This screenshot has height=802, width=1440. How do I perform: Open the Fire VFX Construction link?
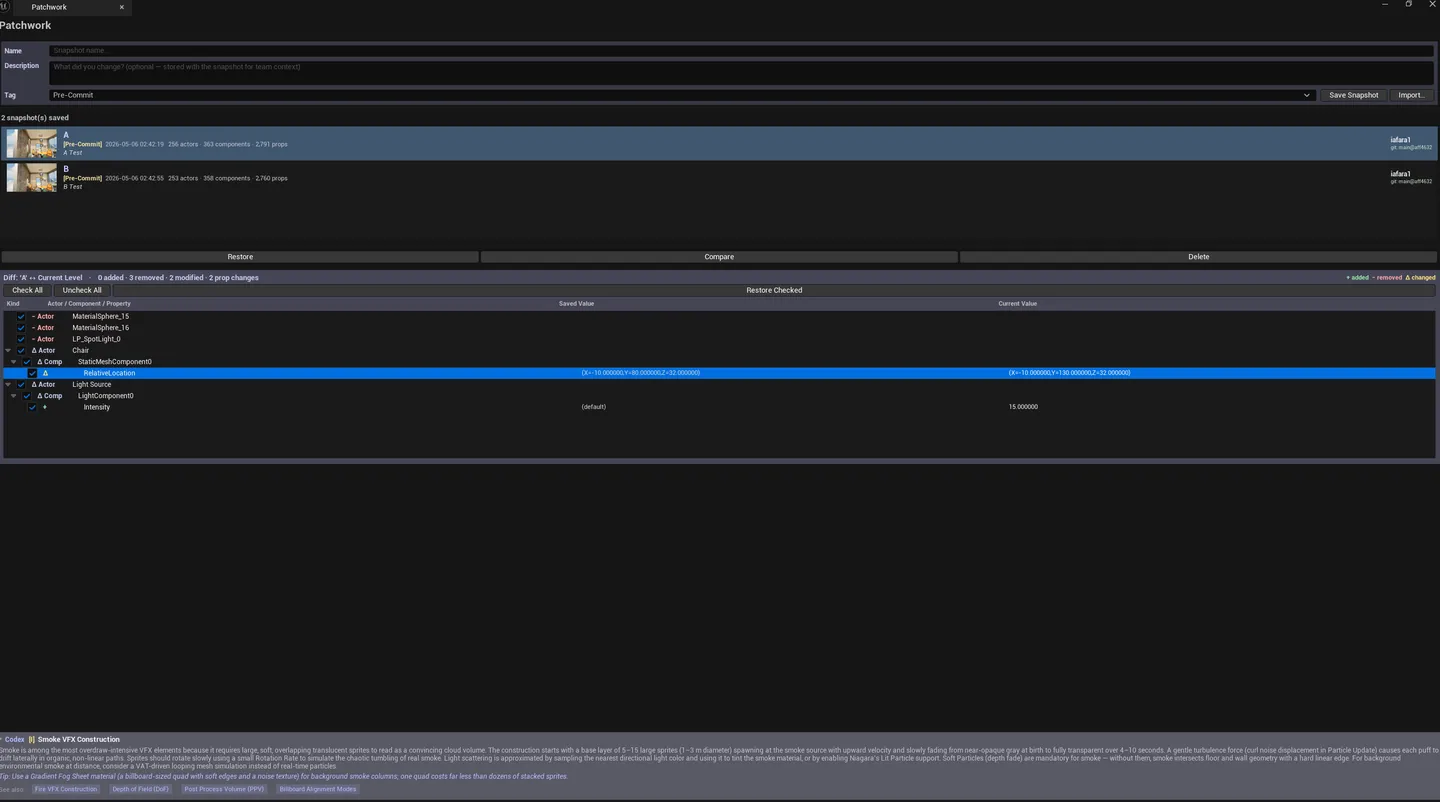coord(66,789)
